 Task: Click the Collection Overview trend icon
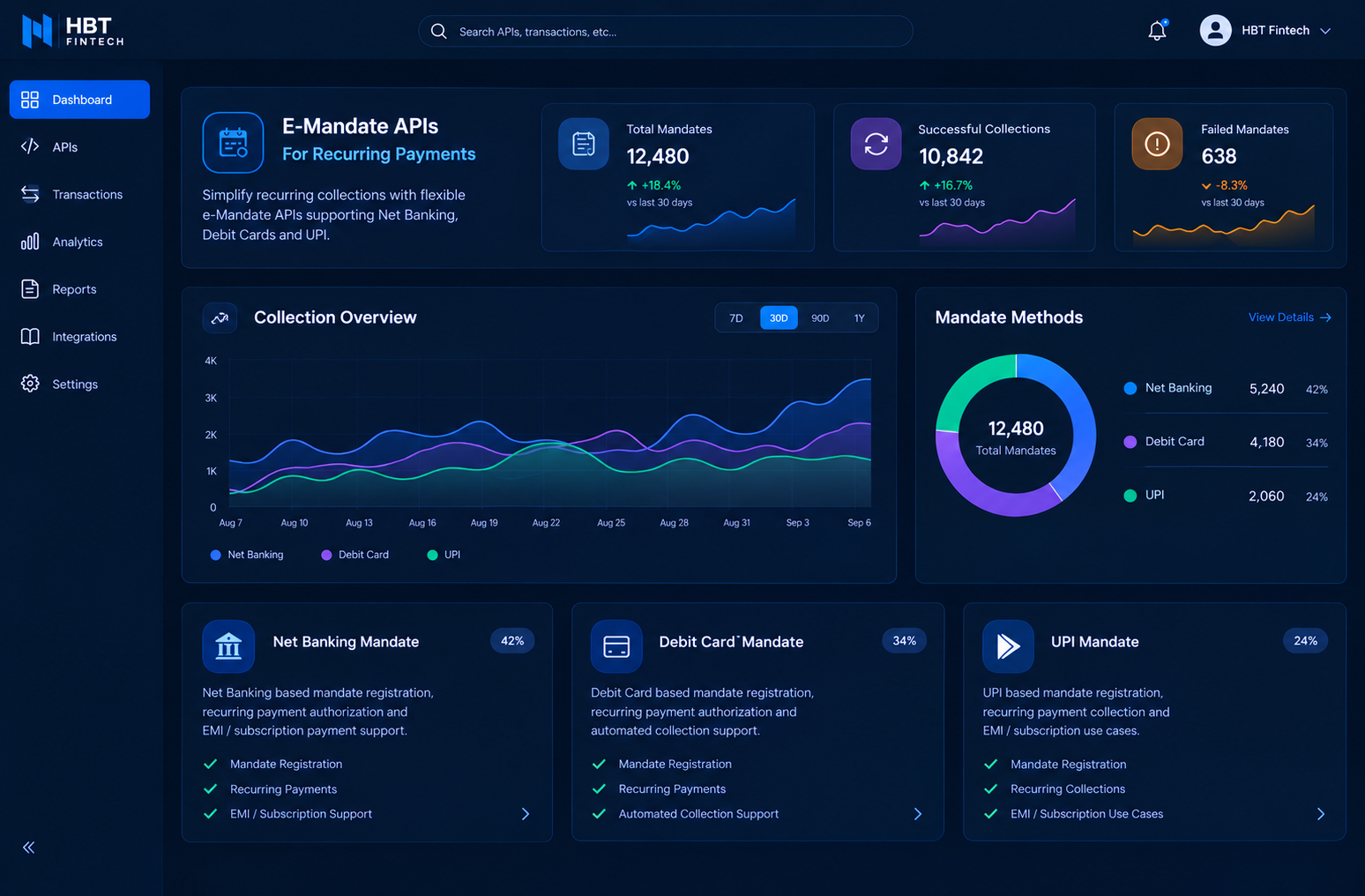(x=220, y=317)
